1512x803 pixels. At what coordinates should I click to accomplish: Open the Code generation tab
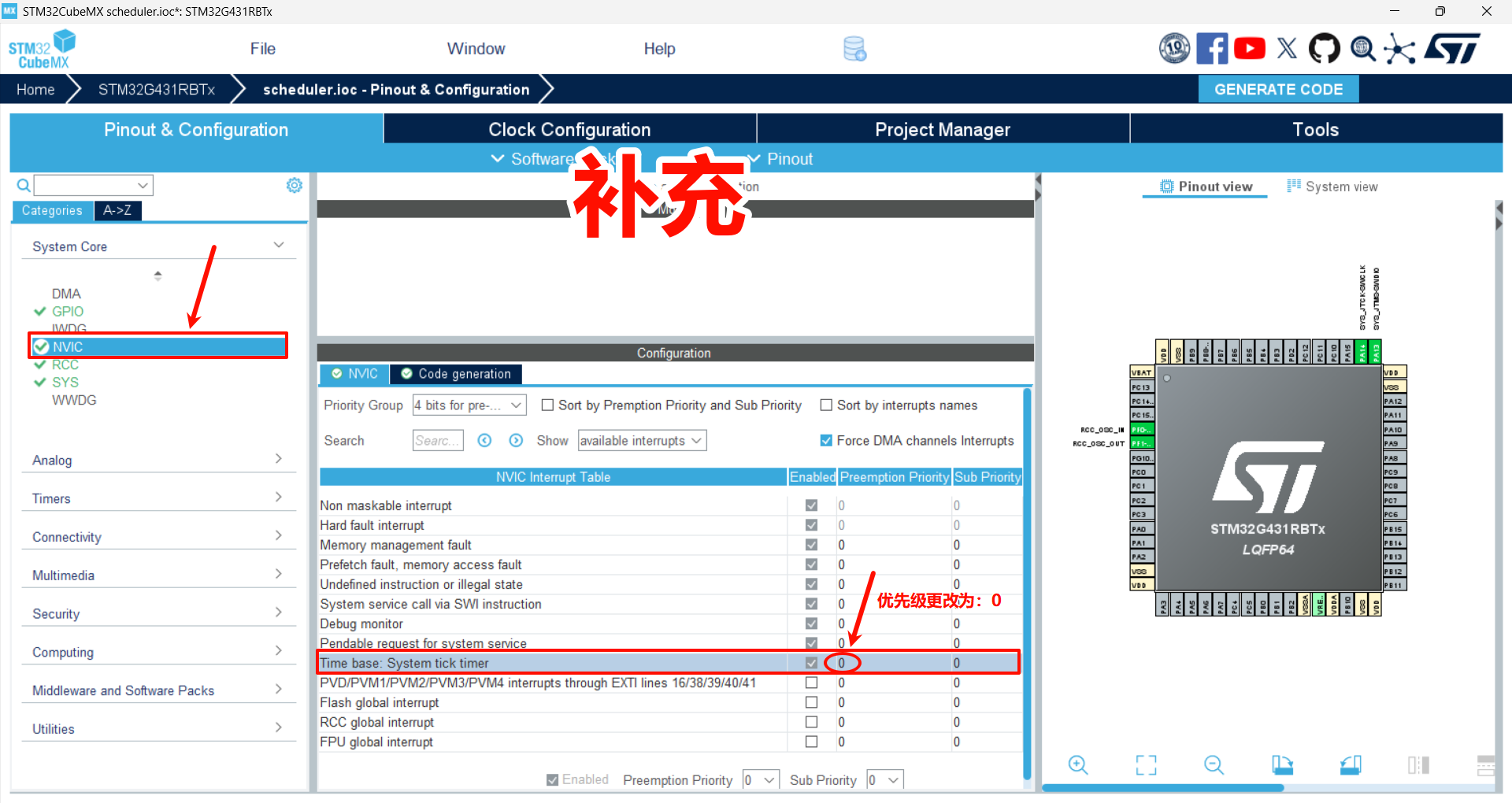pos(456,374)
